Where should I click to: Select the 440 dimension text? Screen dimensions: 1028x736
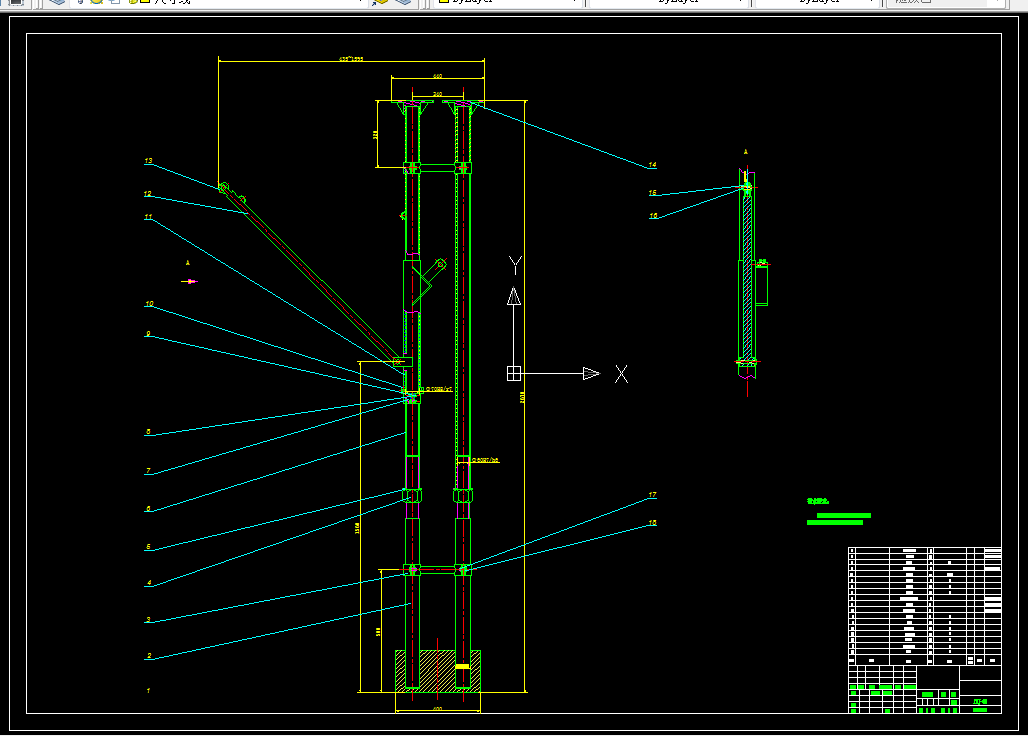pyautogui.click(x=437, y=77)
